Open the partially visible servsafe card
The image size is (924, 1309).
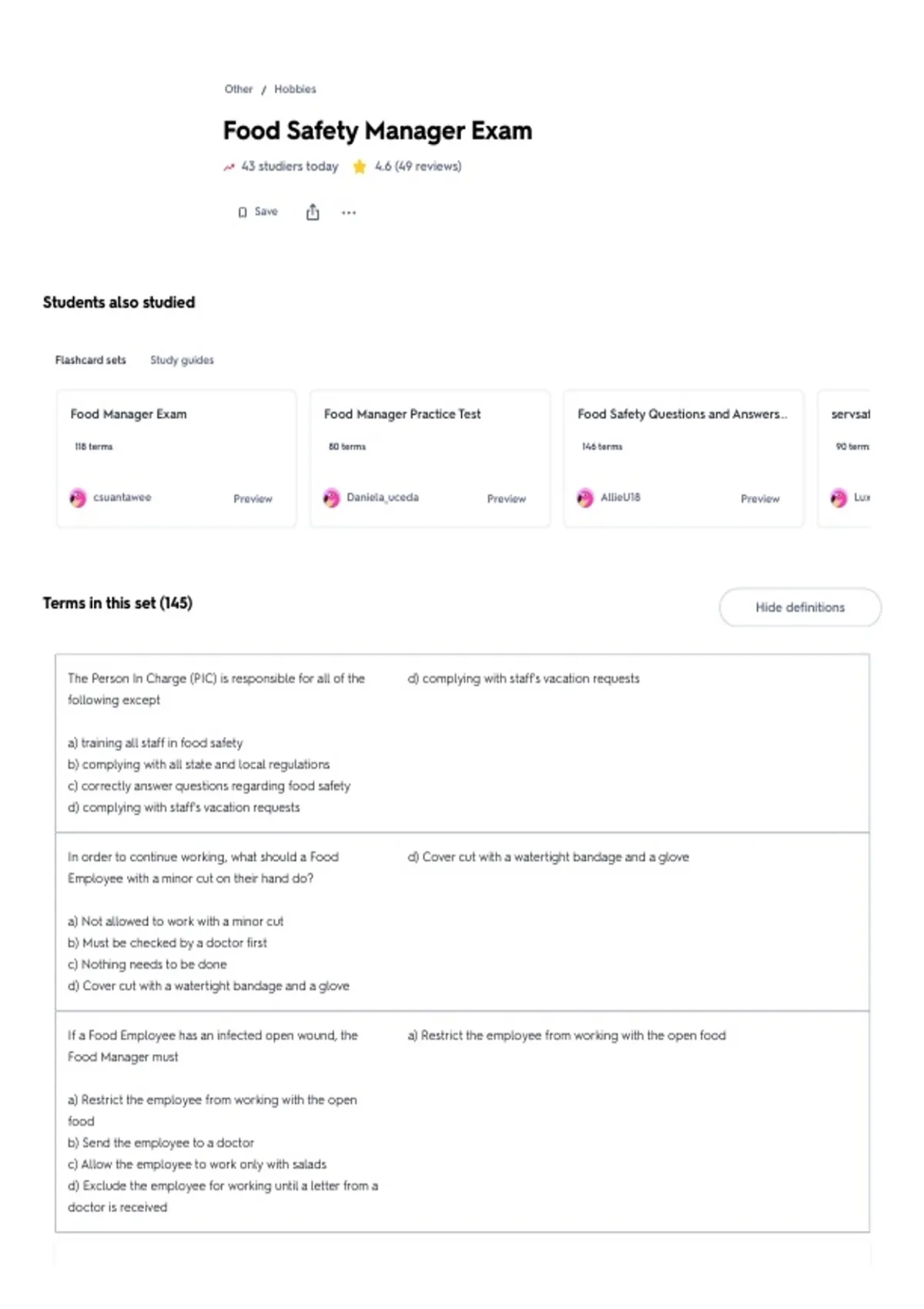coord(845,459)
